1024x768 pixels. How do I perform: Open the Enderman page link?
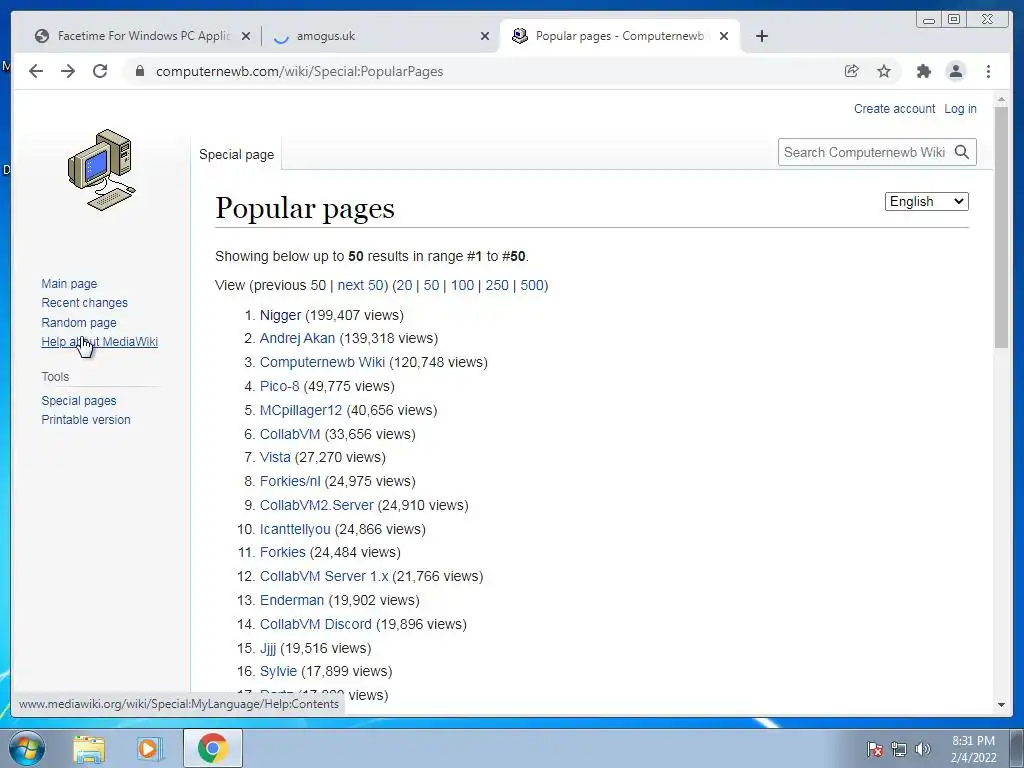point(292,600)
